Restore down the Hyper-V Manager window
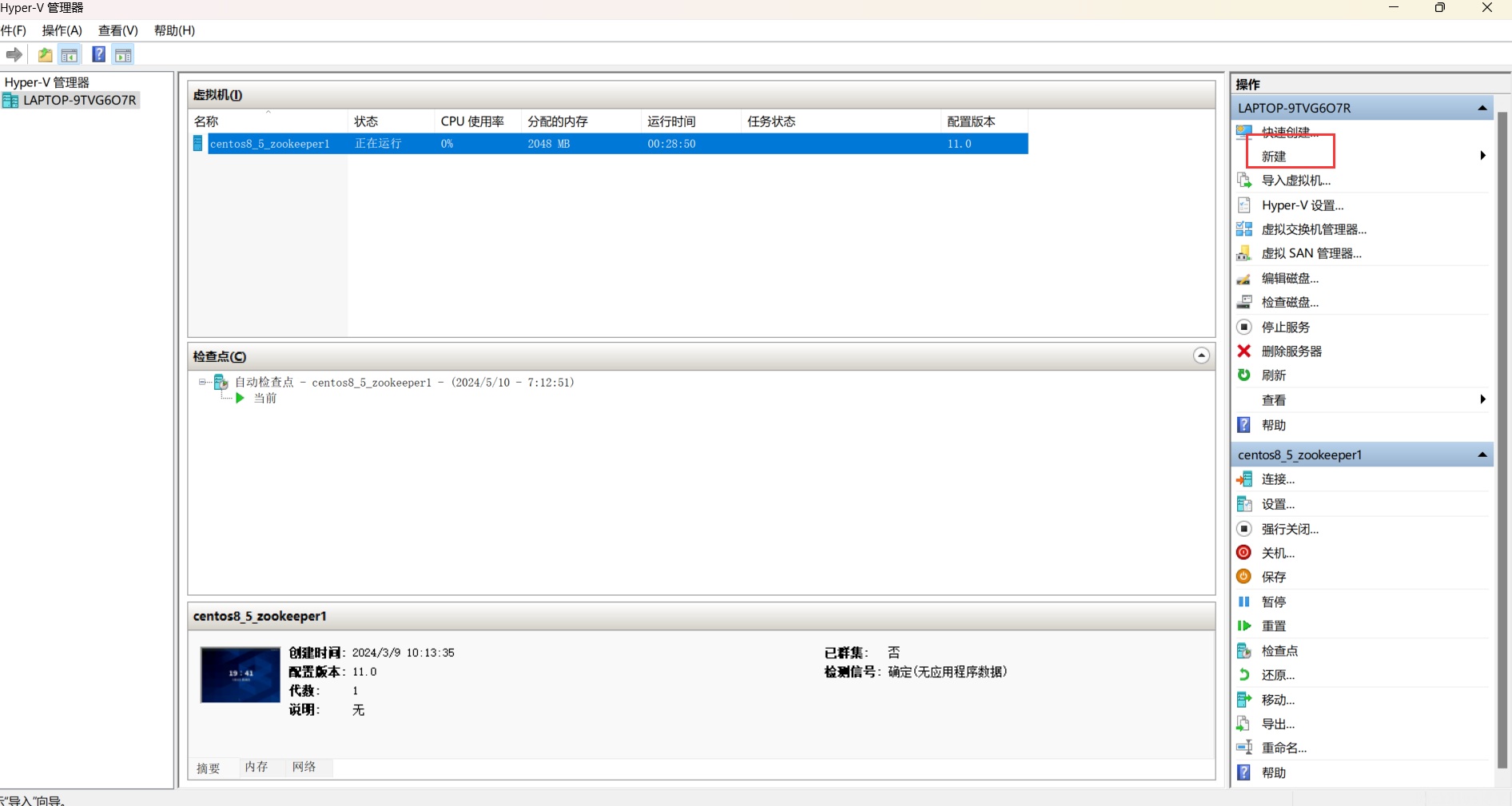The width and height of the screenshot is (1512, 806). click(1440, 8)
